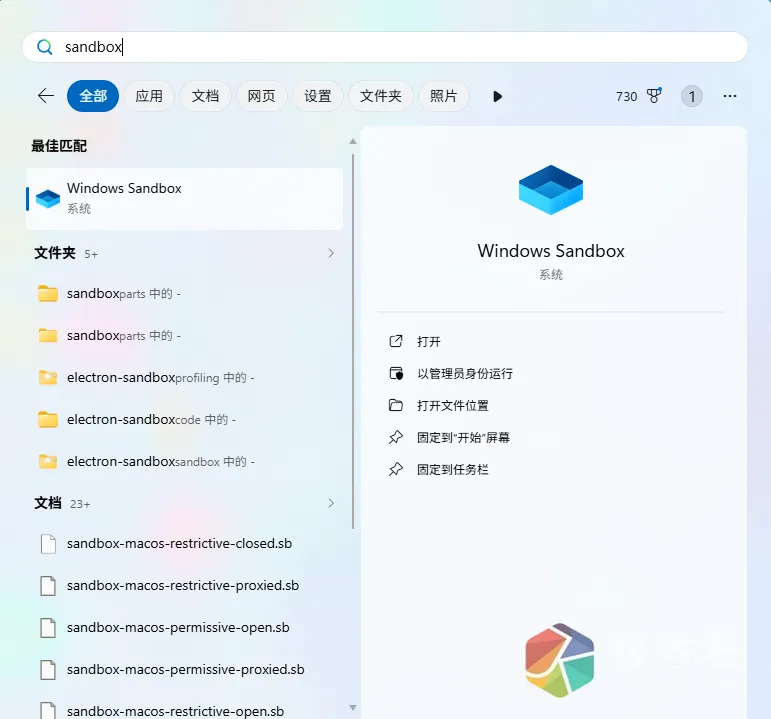Open the rewards trophy icon

click(654, 96)
